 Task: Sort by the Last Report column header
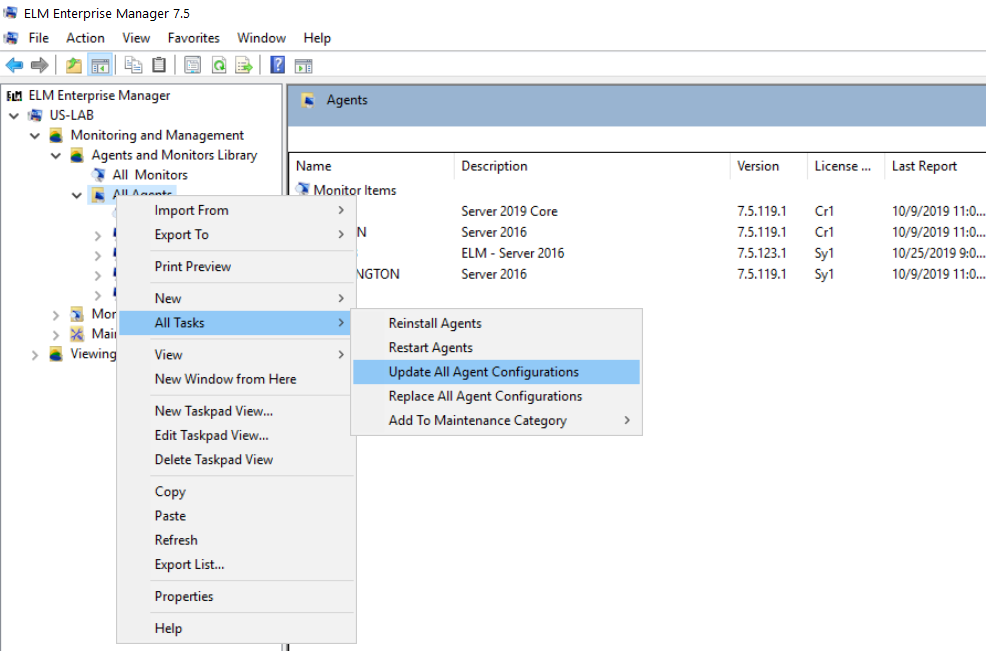click(x=935, y=166)
